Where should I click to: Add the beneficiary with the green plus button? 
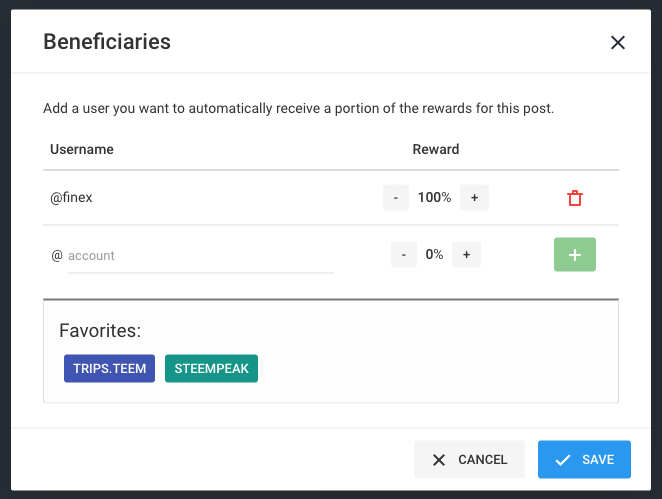575,255
